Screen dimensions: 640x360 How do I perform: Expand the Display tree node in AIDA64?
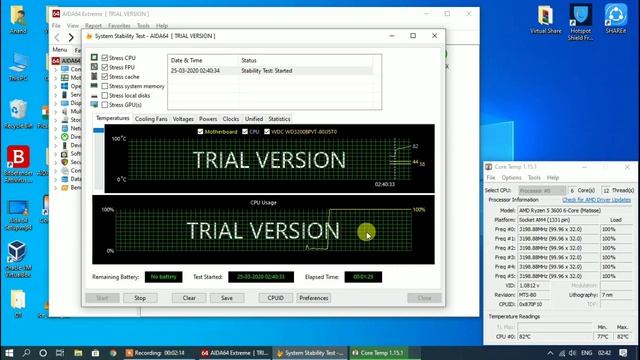(x=56, y=103)
